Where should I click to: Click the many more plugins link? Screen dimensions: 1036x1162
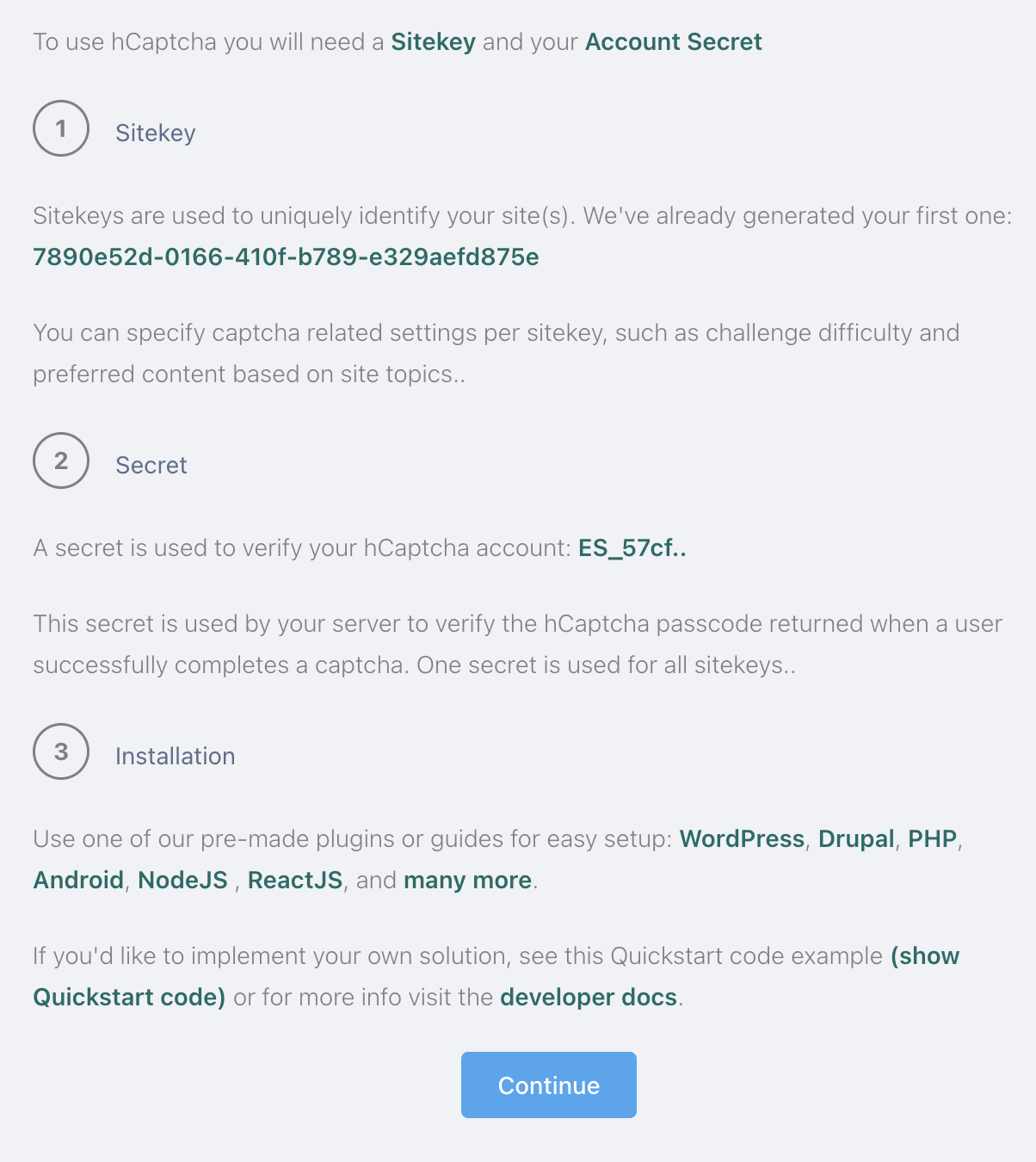point(466,880)
